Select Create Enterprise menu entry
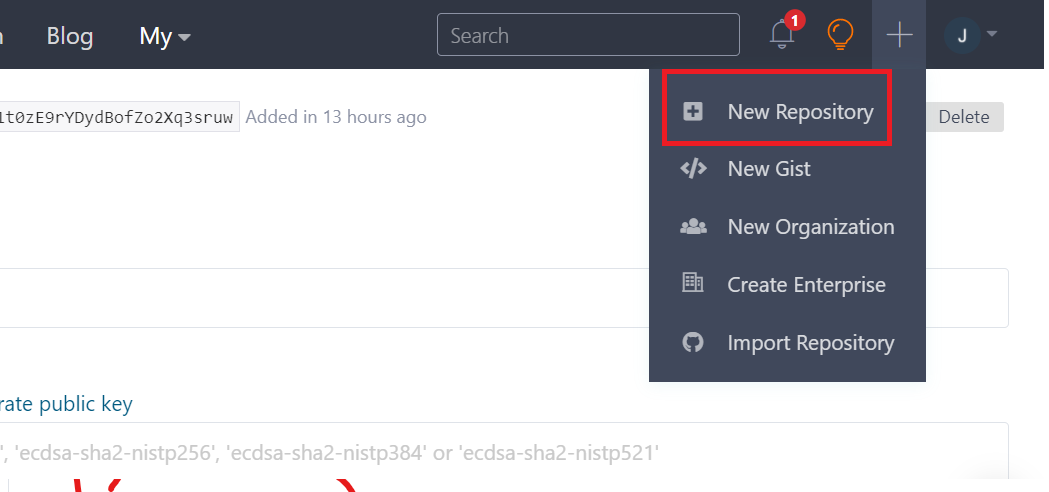The image size is (1049, 492). click(787, 284)
